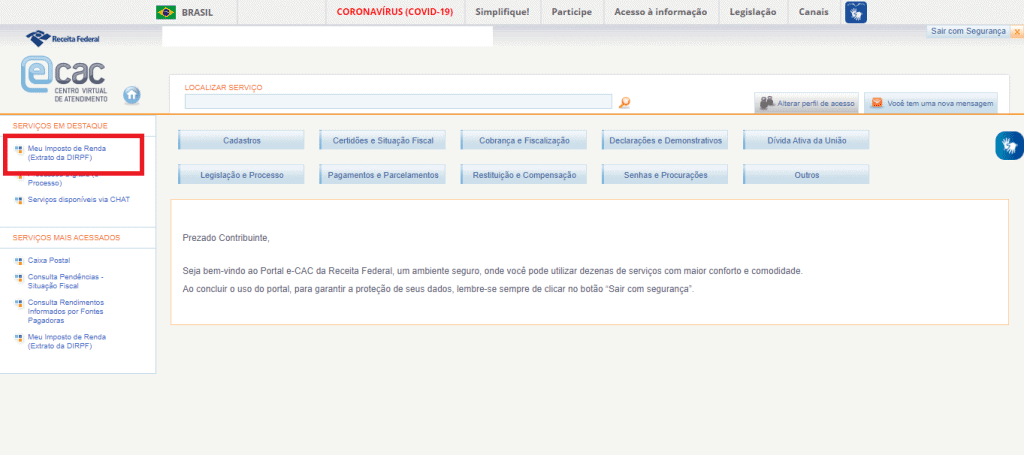Screen dimensions: 1024x455
Task: Open Declarações e Demonstrativos menu
Action: click(665, 140)
